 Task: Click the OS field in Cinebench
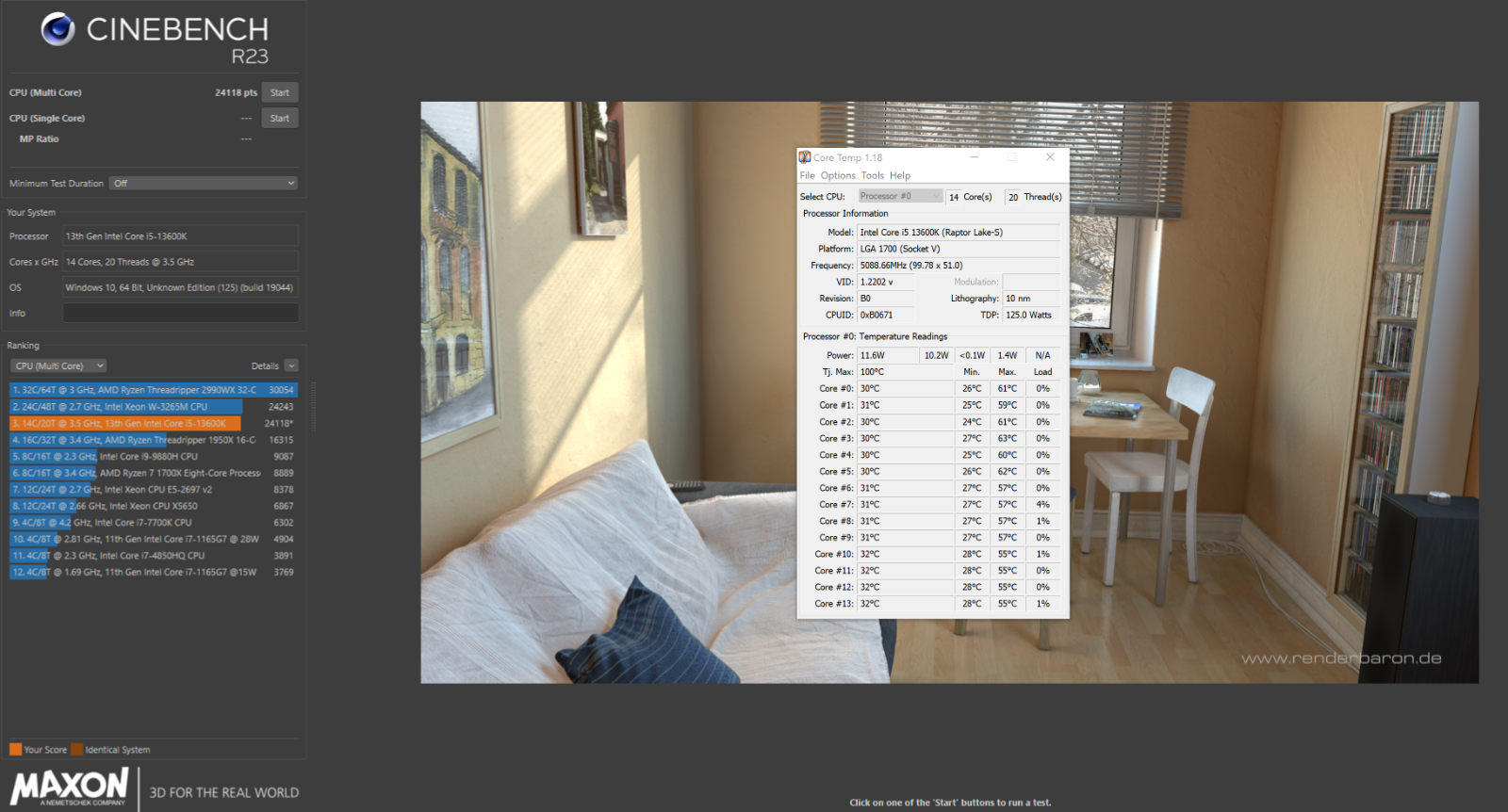click(x=180, y=287)
